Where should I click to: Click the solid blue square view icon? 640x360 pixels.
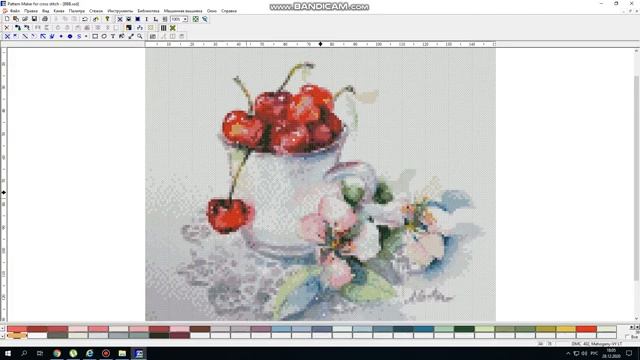pyautogui.click(x=138, y=19)
